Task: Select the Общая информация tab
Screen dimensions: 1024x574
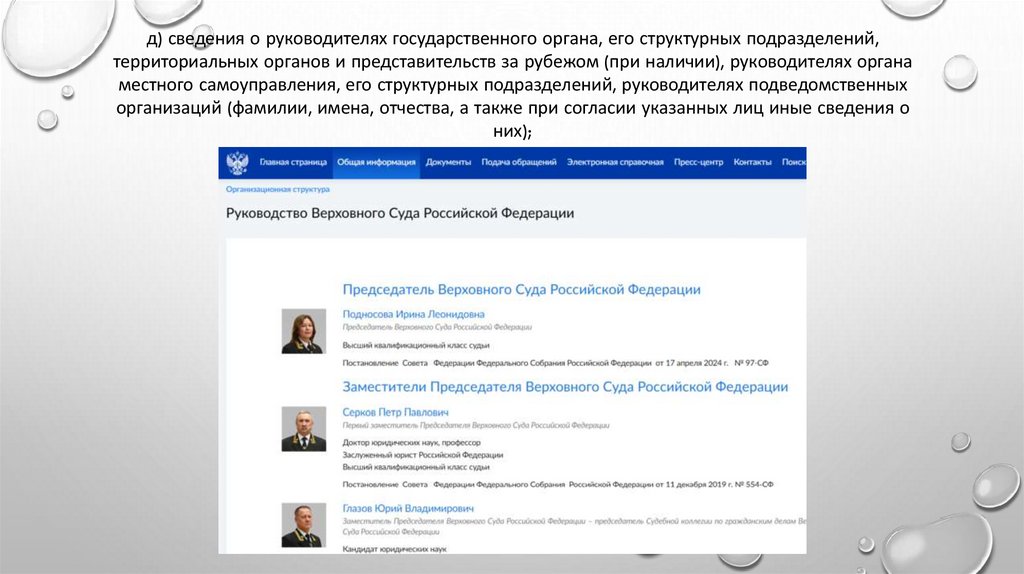Action: pos(376,162)
